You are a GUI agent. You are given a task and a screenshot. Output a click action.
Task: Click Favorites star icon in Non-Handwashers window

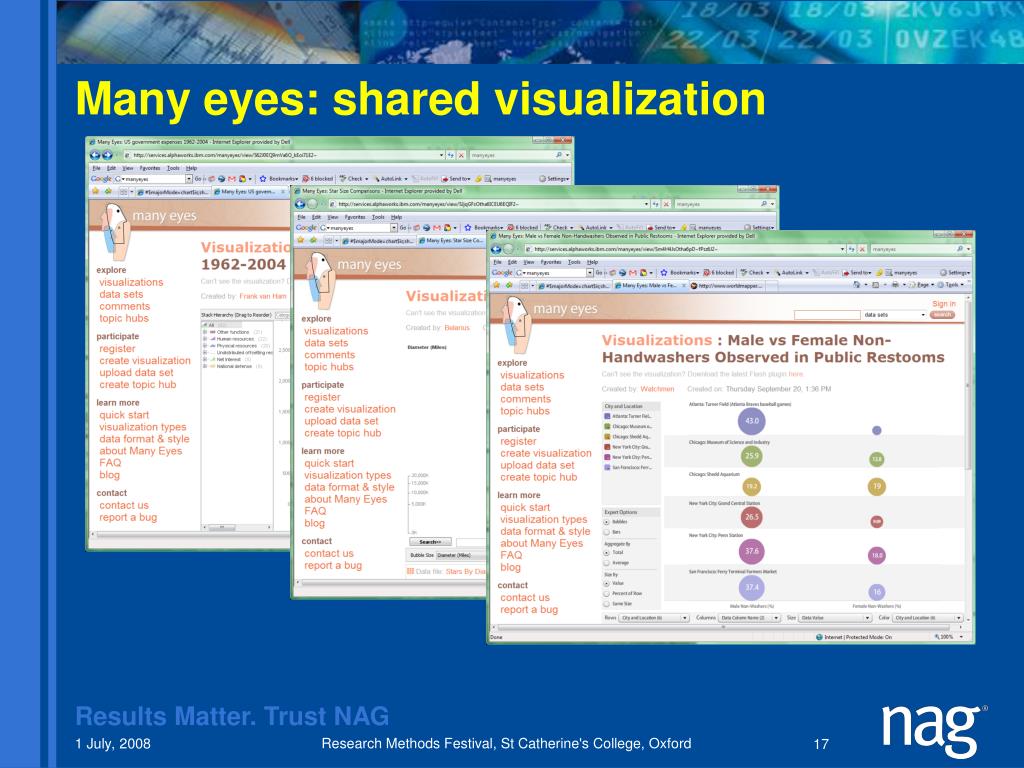(x=496, y=285)
